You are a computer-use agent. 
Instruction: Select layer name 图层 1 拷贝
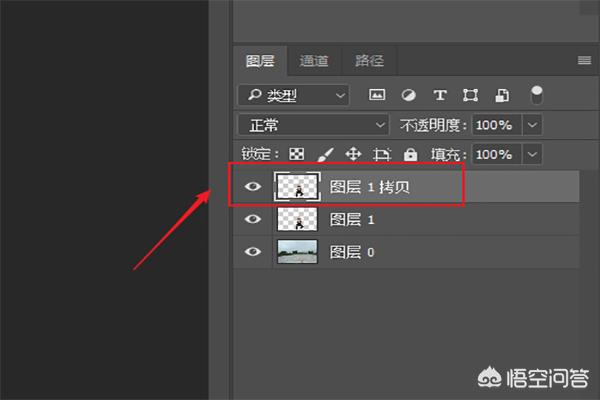click(370, 187)
